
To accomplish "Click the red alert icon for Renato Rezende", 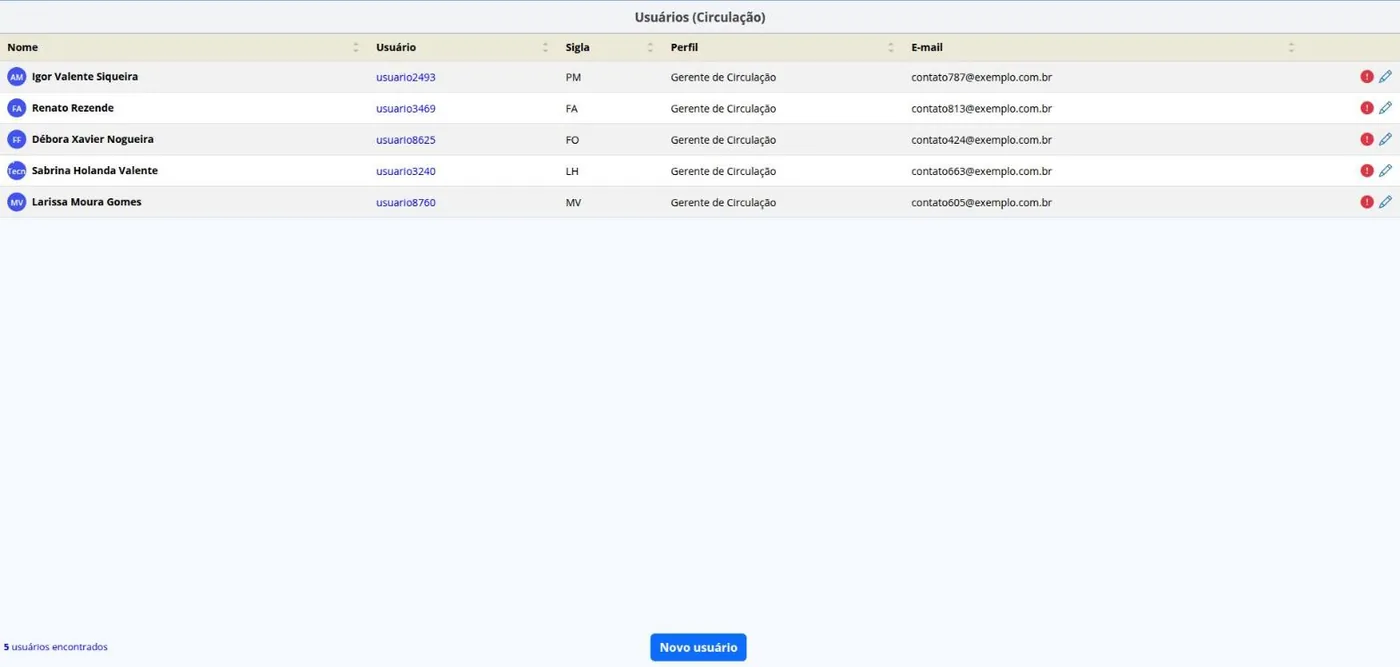I will [x=1367, y=108].
